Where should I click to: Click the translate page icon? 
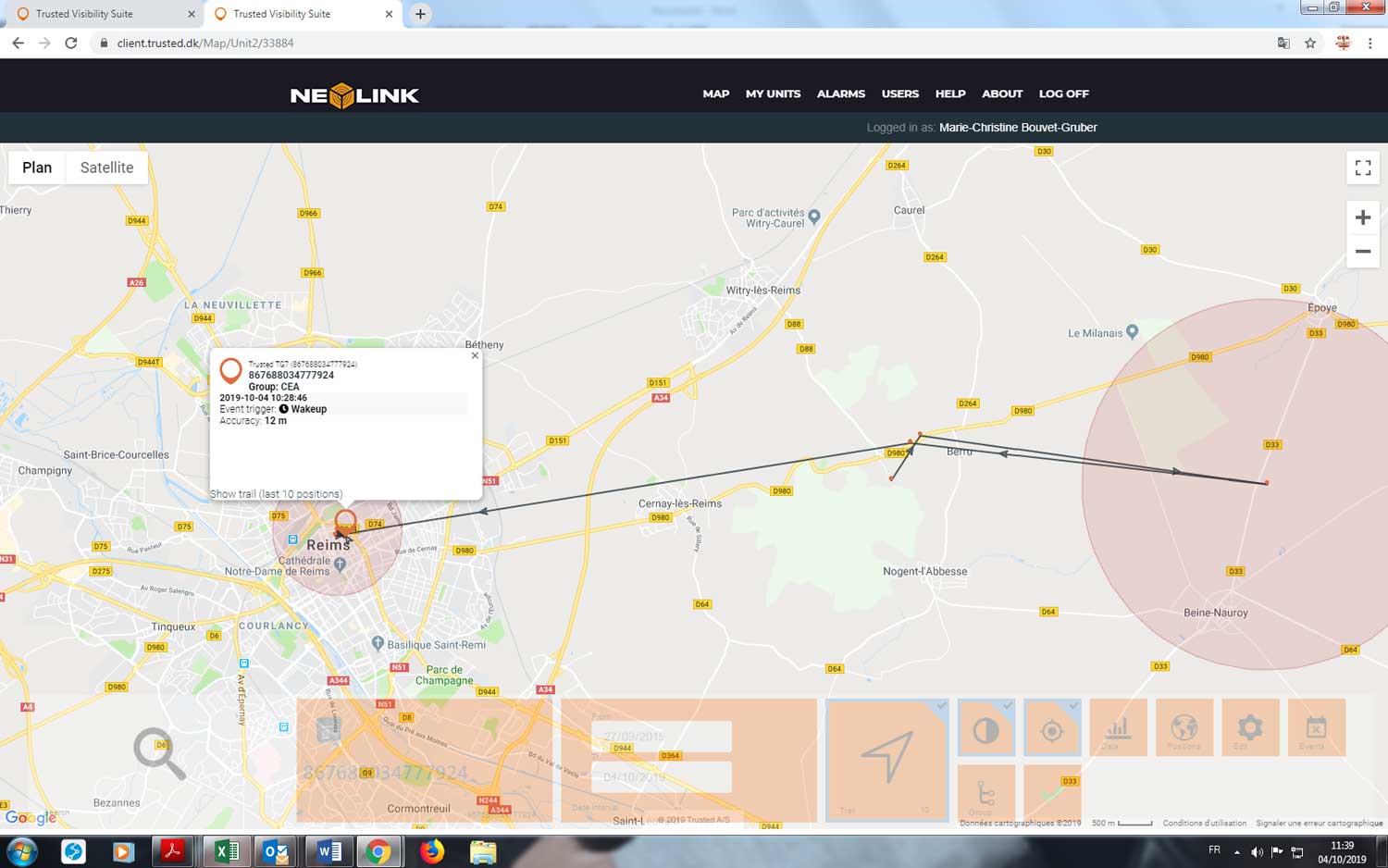click(x=1283, y=43)
